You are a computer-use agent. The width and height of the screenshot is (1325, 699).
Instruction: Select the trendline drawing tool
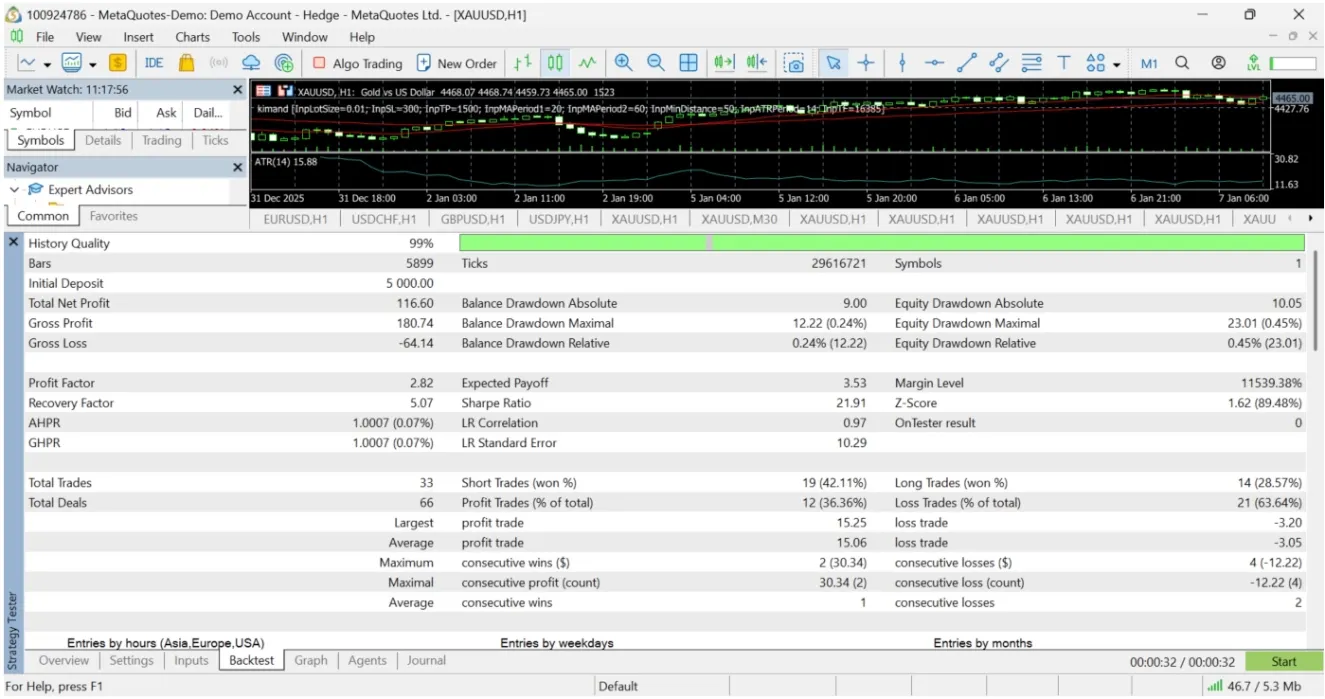966,63
